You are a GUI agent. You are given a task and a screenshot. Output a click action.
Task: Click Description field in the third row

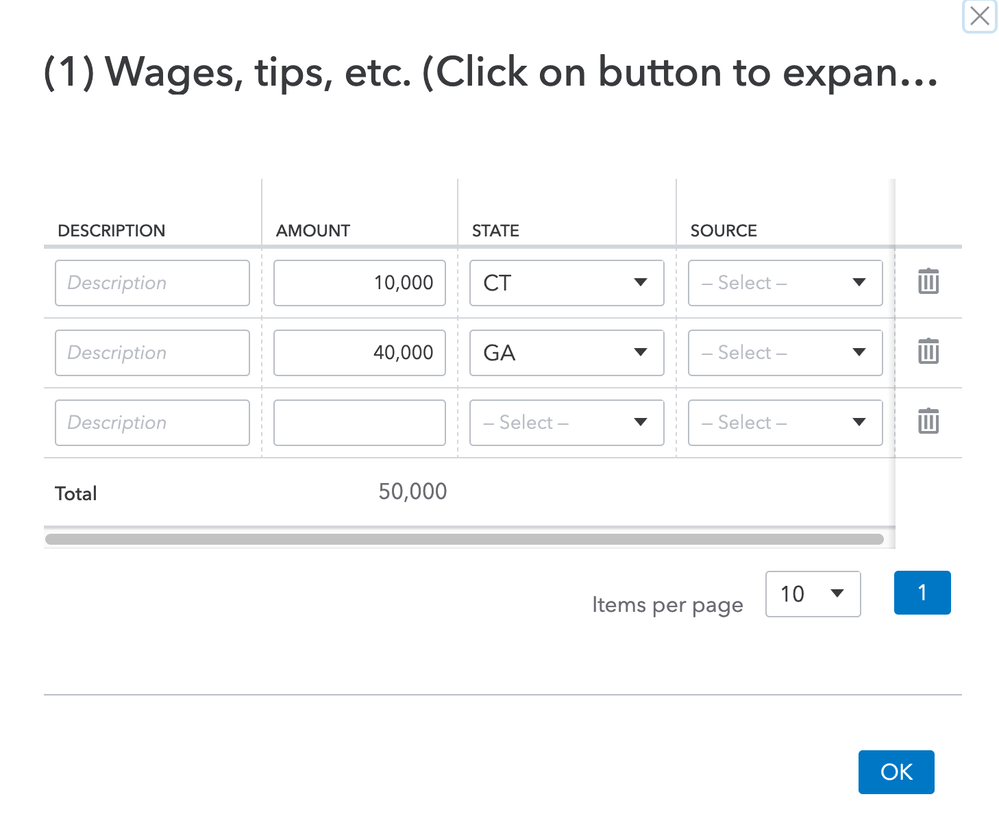point(152,423)
